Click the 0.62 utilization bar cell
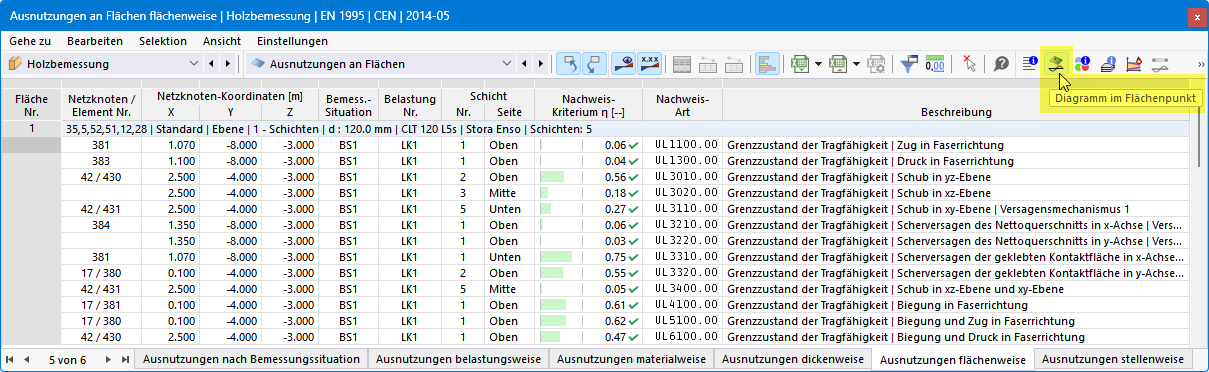The height and width of the screenshot is (372, 1209). tap(589, 321)
